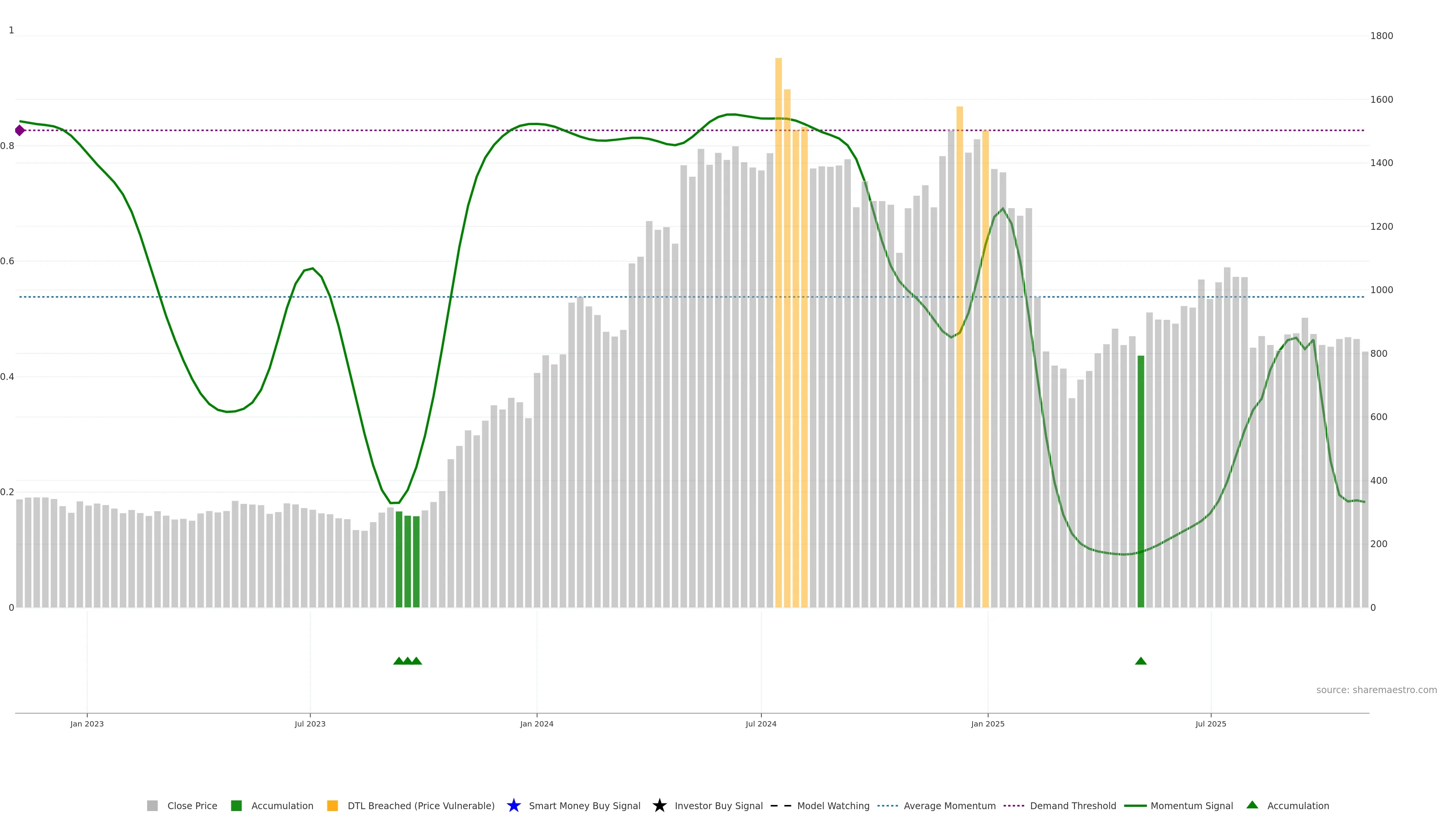The image size is (1456, 819).
Task: Click the Jul 2025 axis label
Action: coord(1211,723)
